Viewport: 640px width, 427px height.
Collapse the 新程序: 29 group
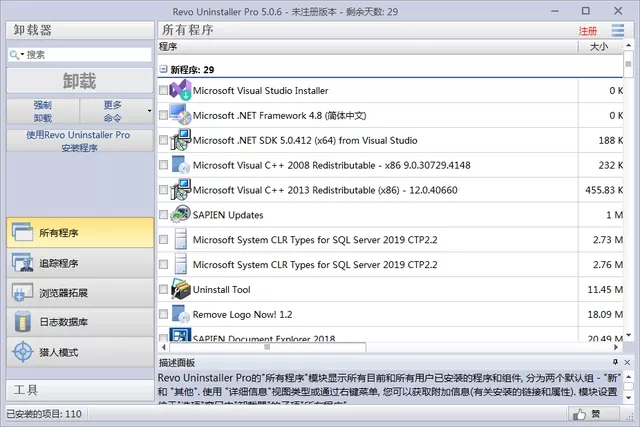164,69
